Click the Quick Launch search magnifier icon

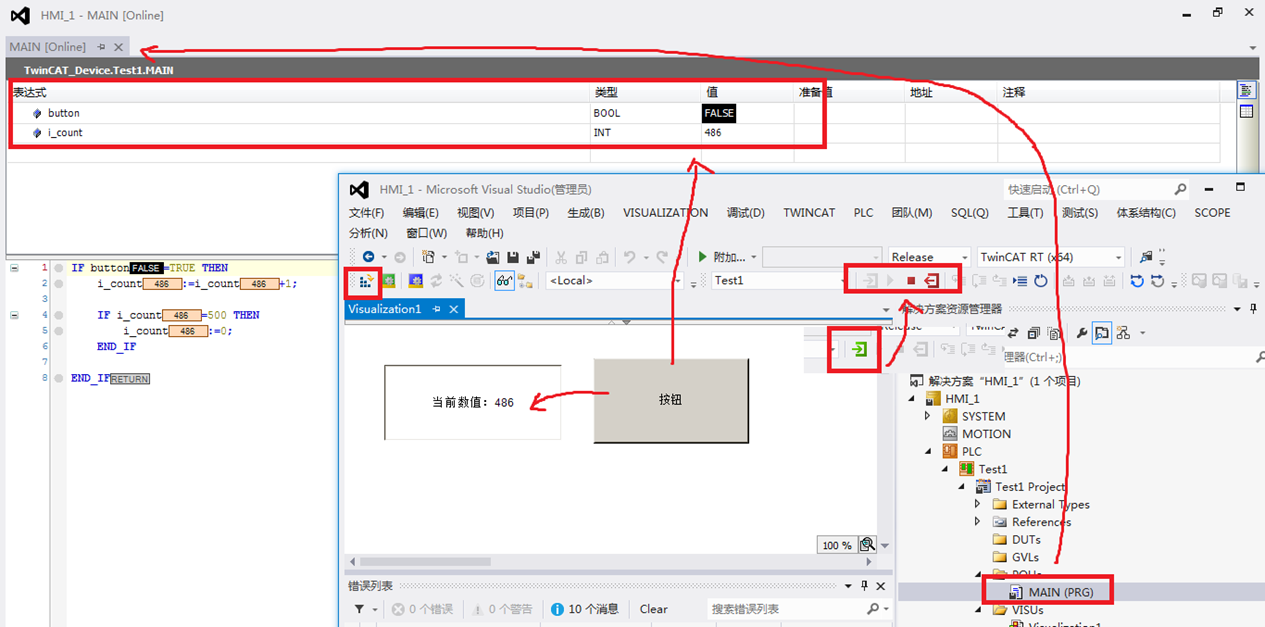click(1180, 189)
